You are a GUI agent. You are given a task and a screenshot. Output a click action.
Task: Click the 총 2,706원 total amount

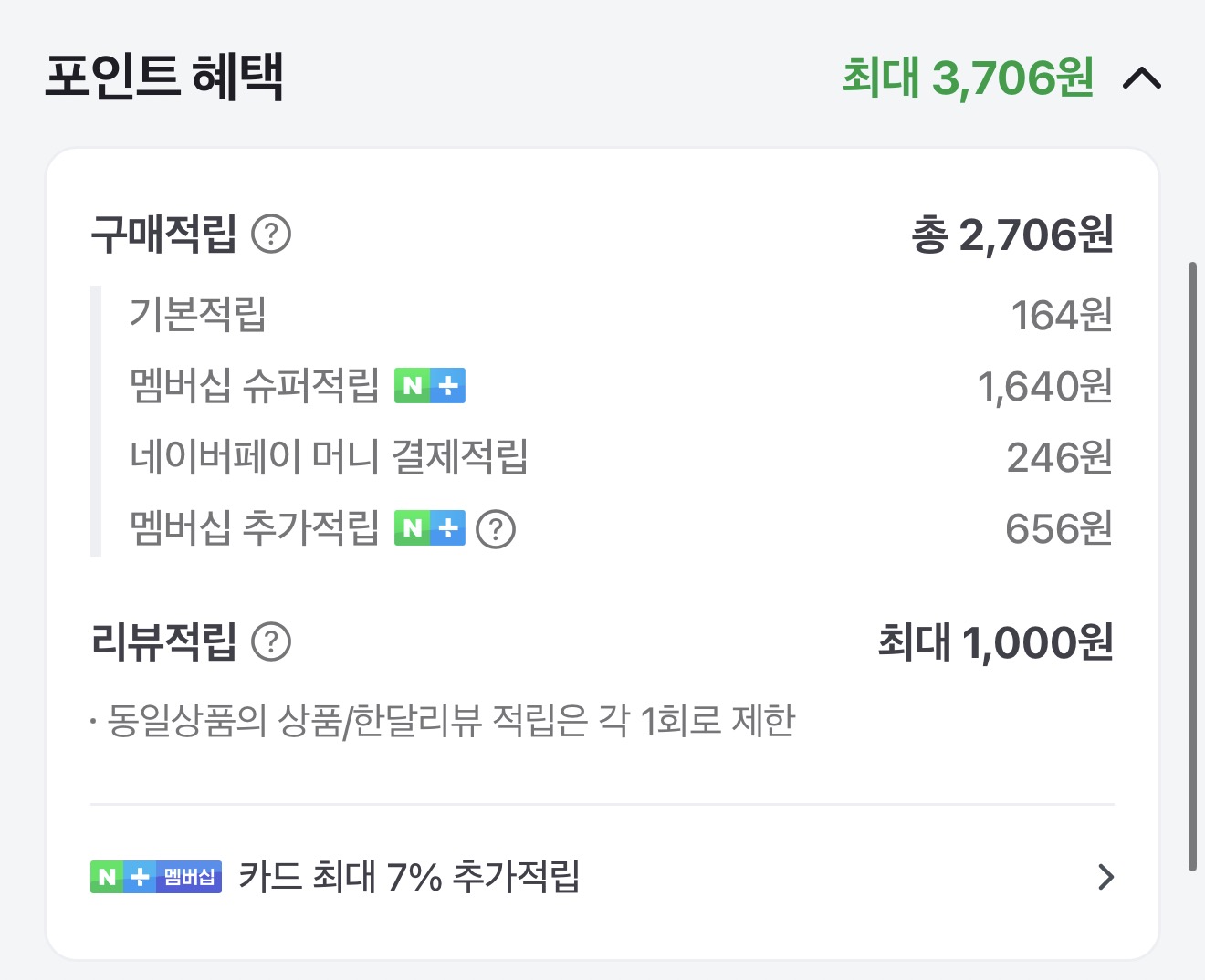coord(1012,235)
